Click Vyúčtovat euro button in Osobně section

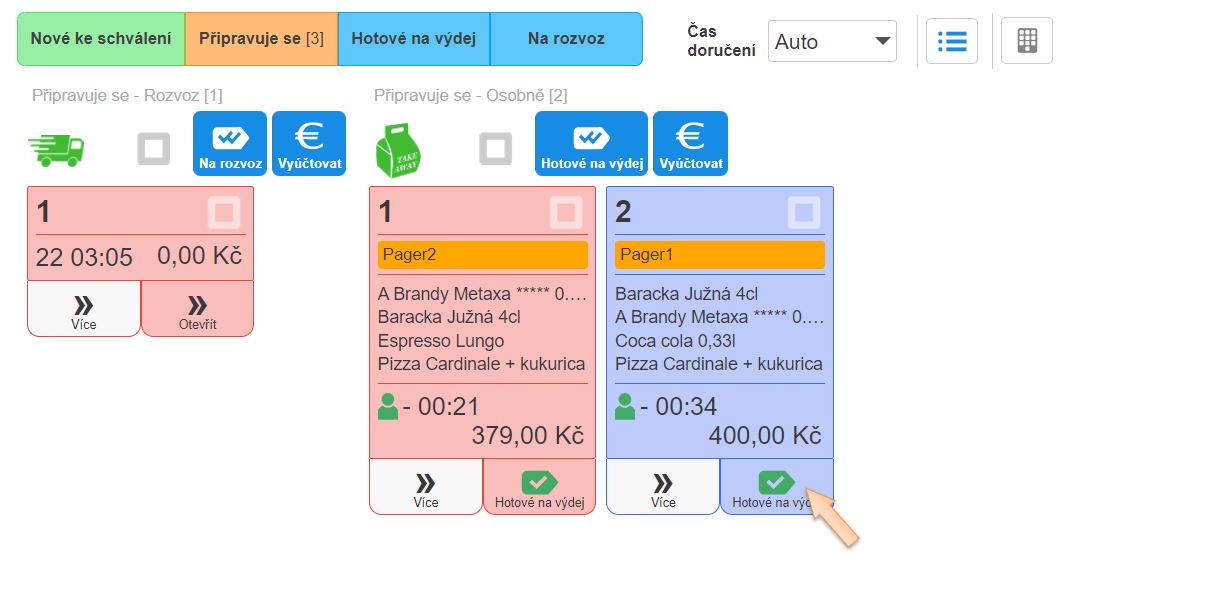click(690, 143)
